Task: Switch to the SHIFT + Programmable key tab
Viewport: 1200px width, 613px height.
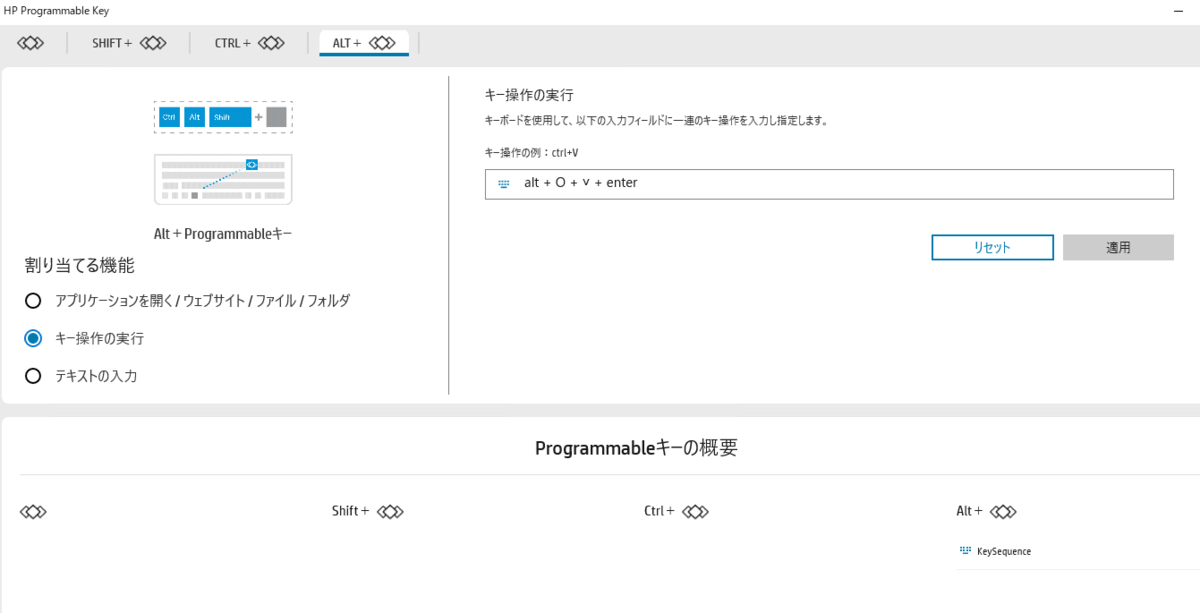Action: tap(128, 43)
